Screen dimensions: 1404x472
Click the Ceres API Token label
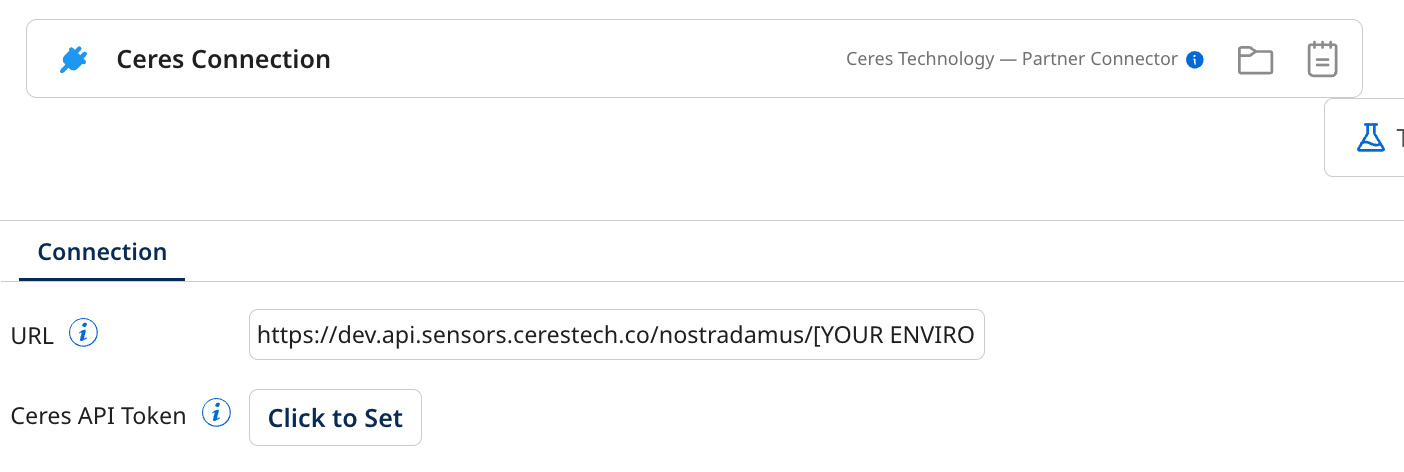click(x=98, y=416)
